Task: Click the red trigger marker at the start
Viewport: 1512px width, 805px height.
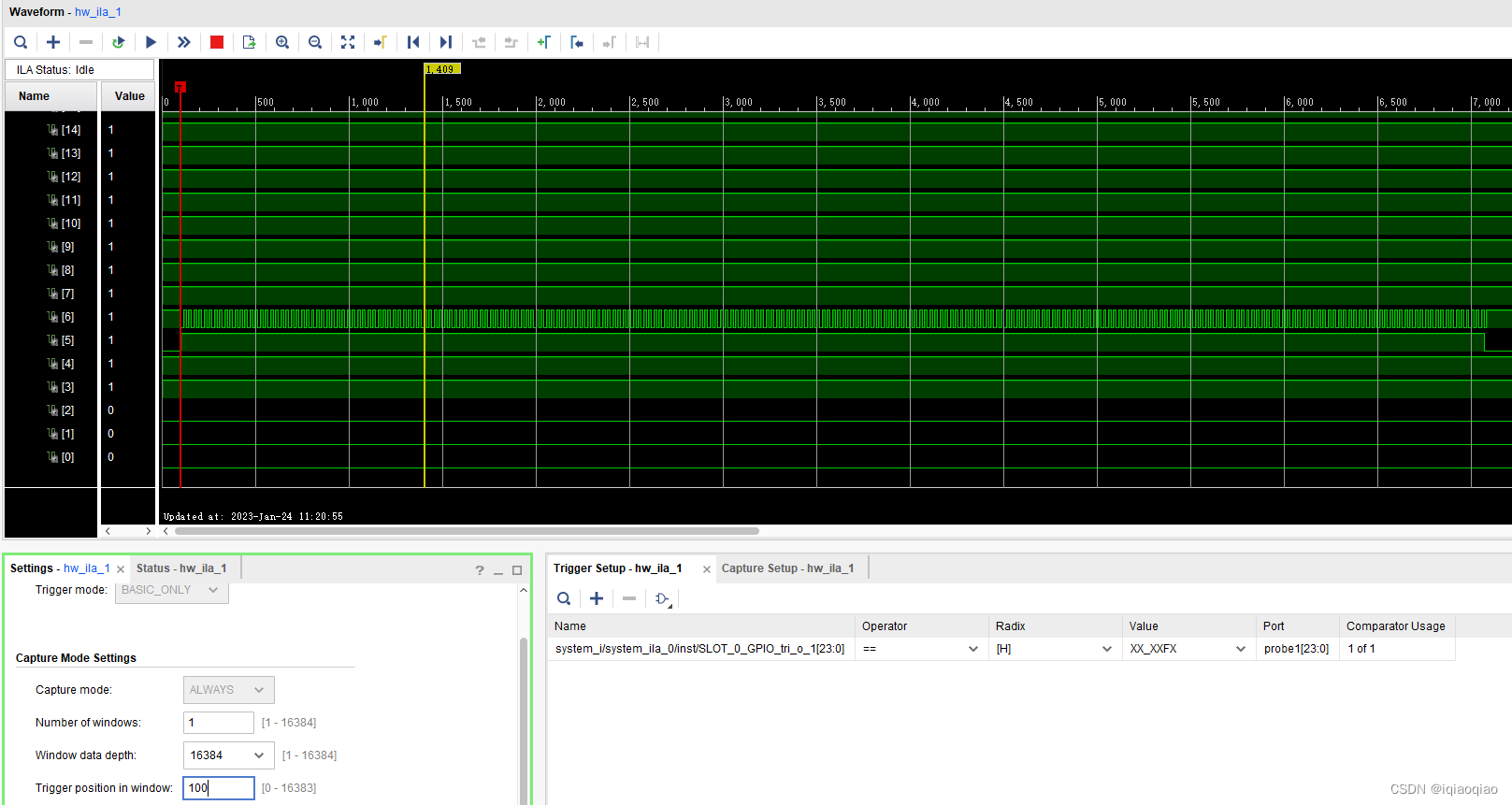Action: click(x=180, y=87)
